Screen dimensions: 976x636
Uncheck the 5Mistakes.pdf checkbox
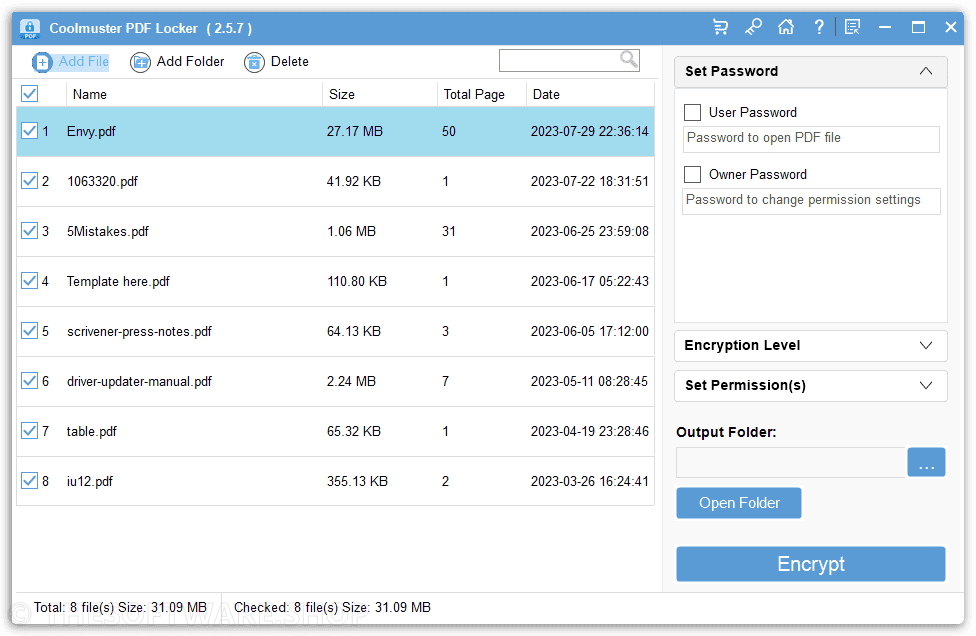click(29, 230)
